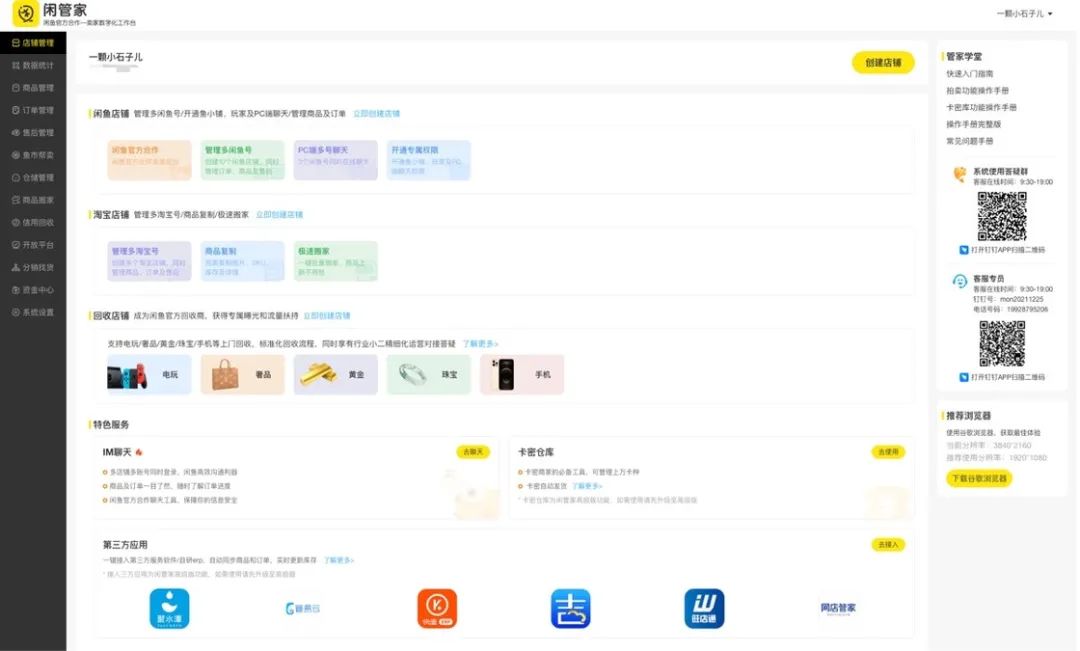Open 商品搬家 in the sidebar
This screenshot has height=651, width=1080.
pos(33,200)
